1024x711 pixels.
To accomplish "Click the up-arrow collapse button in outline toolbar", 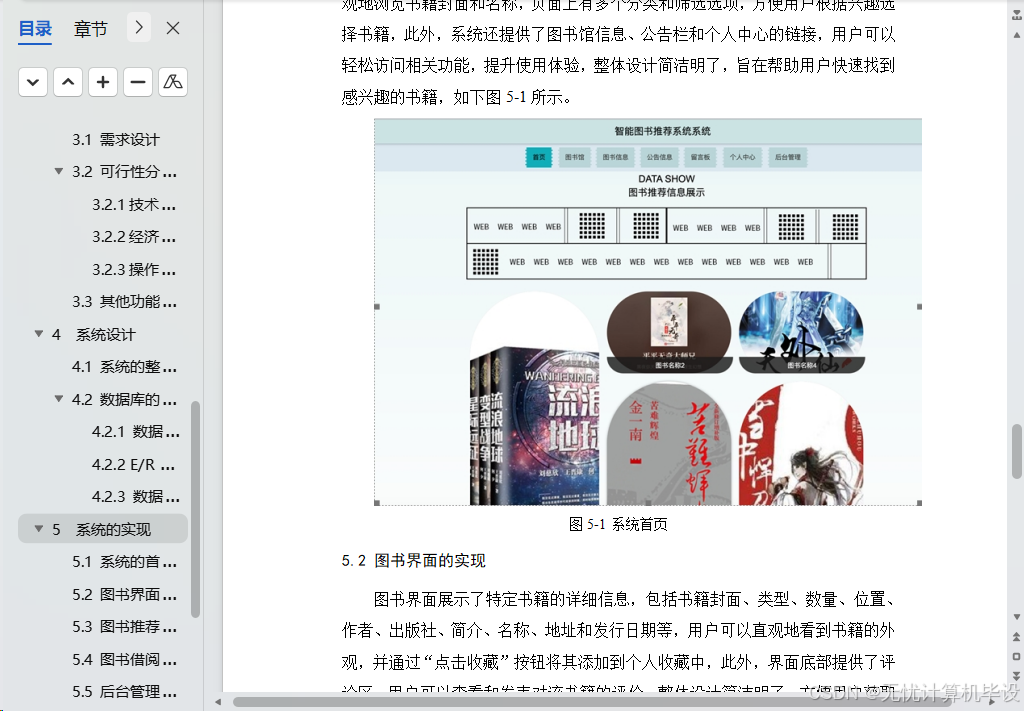I will [x=68, y=82].
